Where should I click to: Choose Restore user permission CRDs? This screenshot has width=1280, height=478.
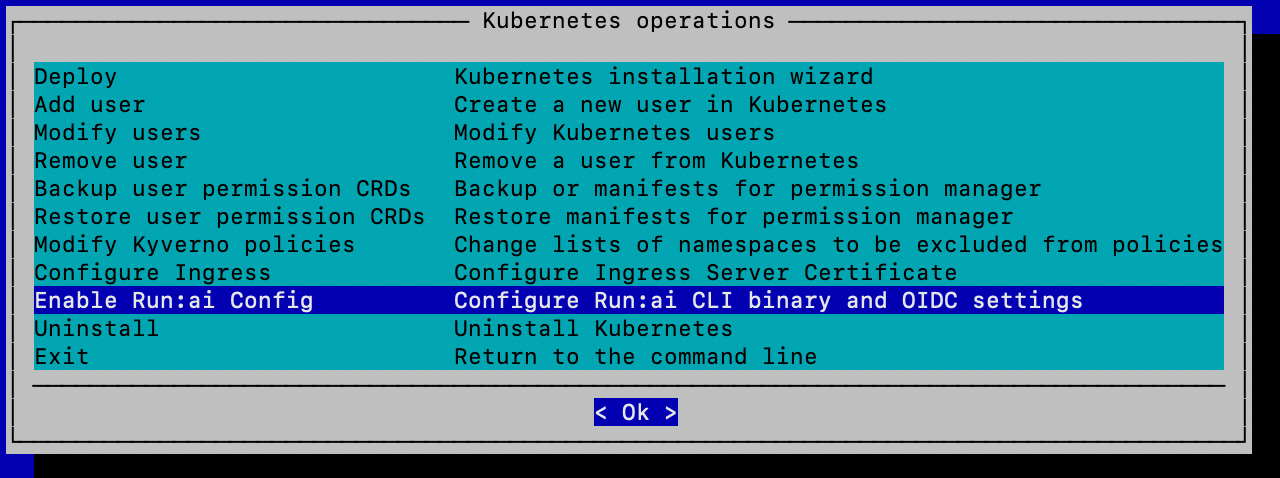(x=230, y=217)
